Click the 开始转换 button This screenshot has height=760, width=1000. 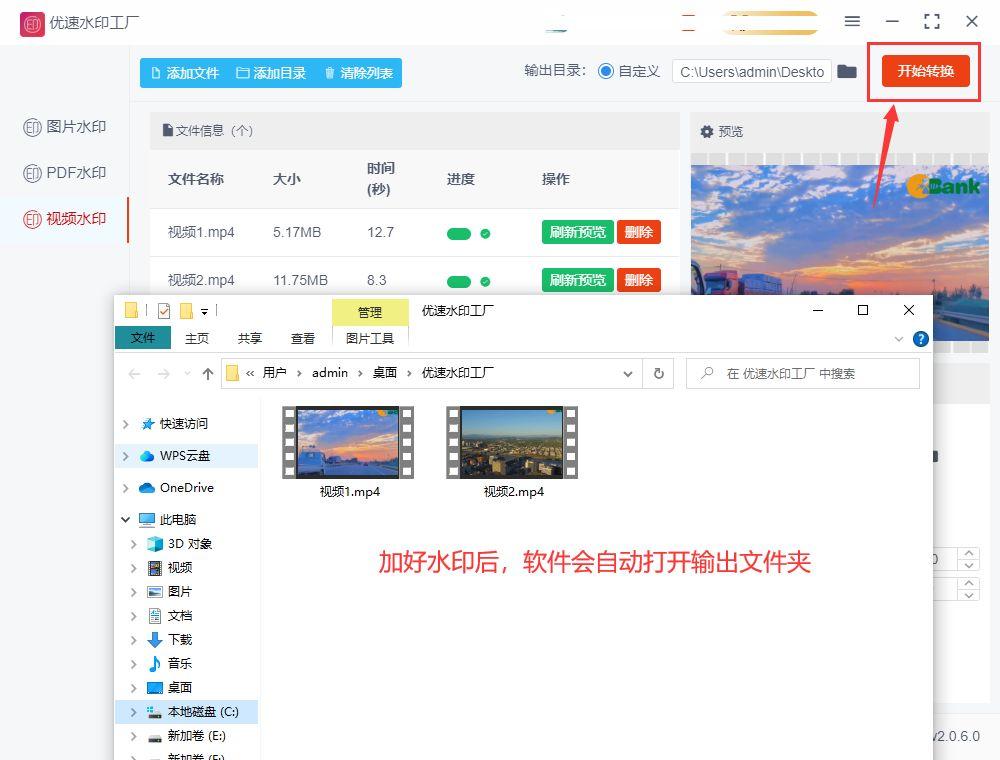coord(925,71)
